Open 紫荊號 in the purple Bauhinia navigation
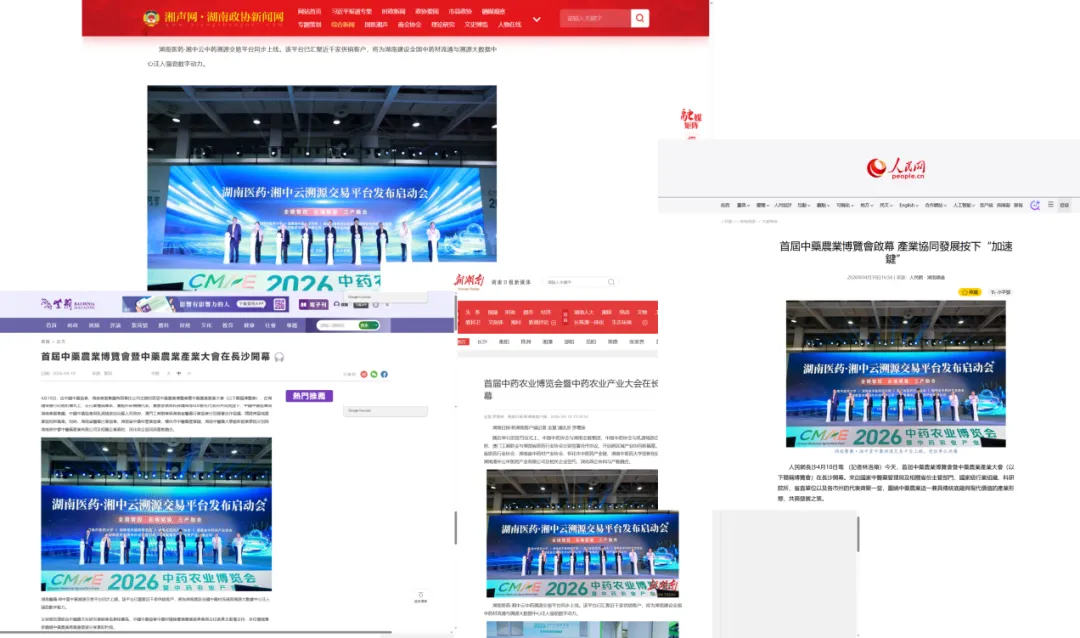Image resolution: width=1080 pixels, height=638 pixels. pyautogui.click(x=139, y=325)
